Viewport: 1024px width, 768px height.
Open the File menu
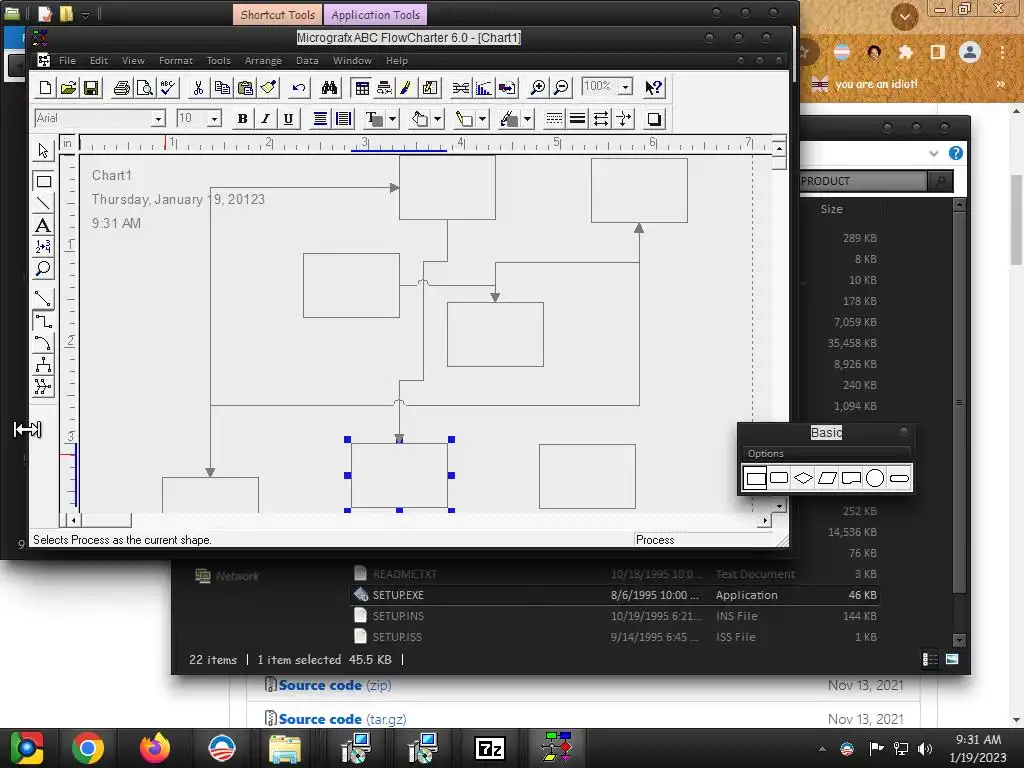tap(67, 60)
